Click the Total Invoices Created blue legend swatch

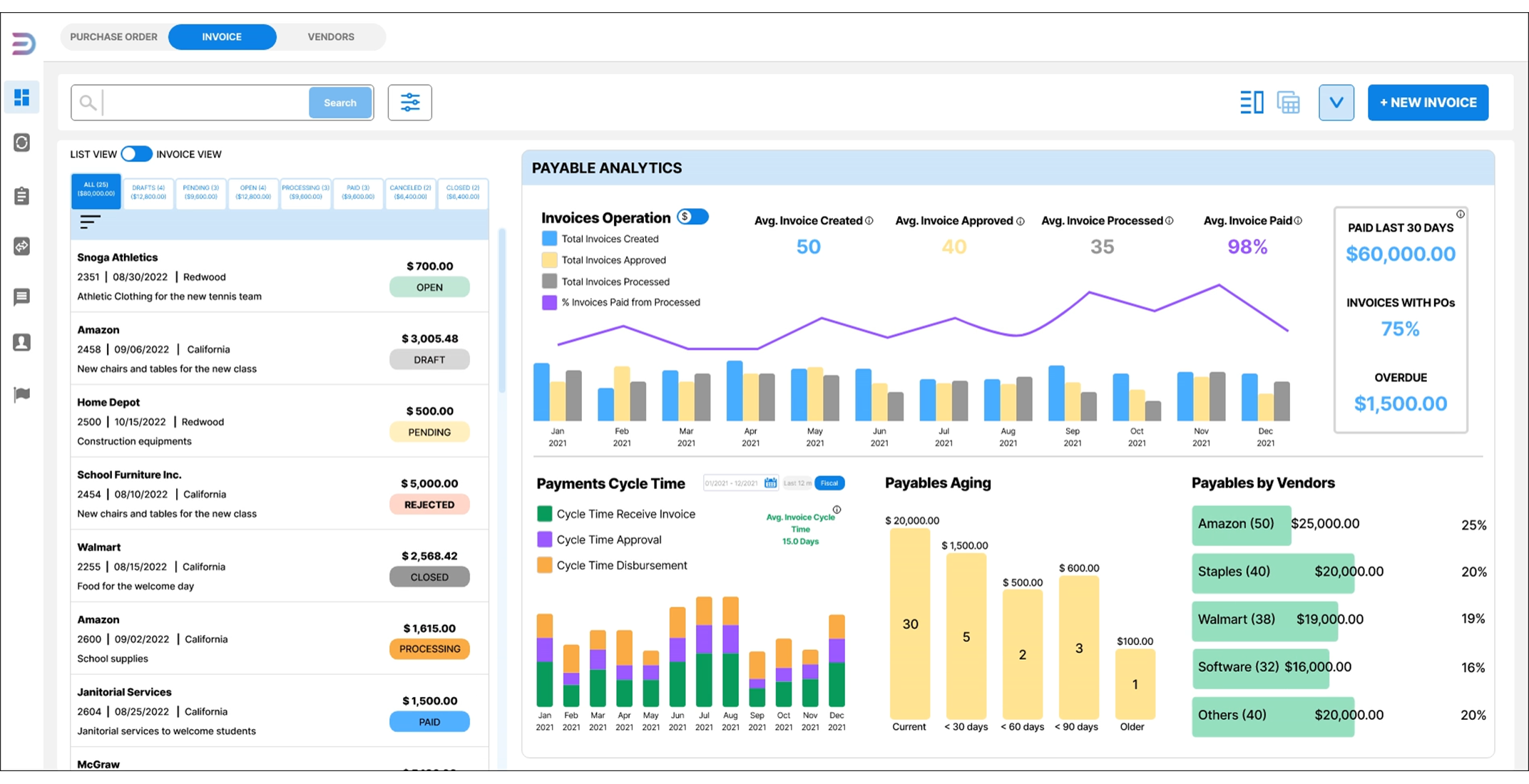pos(549,239)
